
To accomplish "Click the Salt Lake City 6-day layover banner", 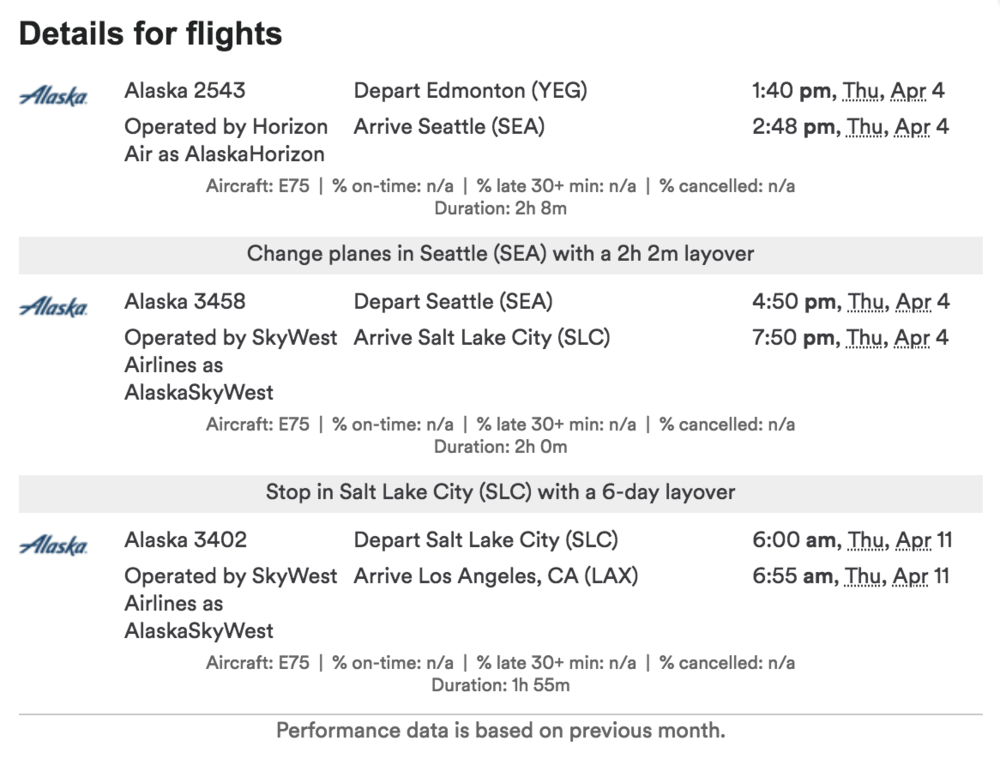I will coord(500,492).
